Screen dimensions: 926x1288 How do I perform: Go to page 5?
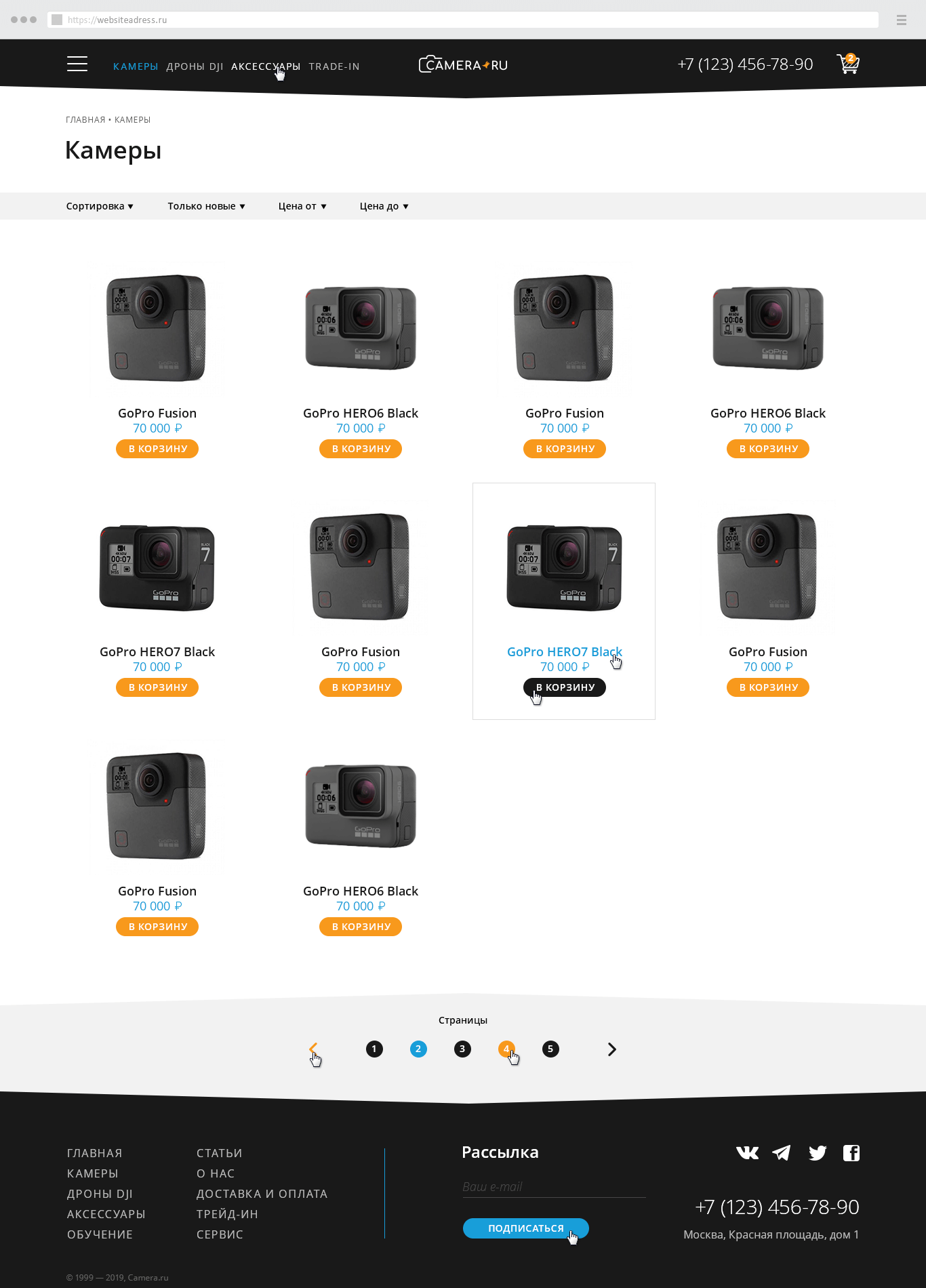tap(550, 1049)
